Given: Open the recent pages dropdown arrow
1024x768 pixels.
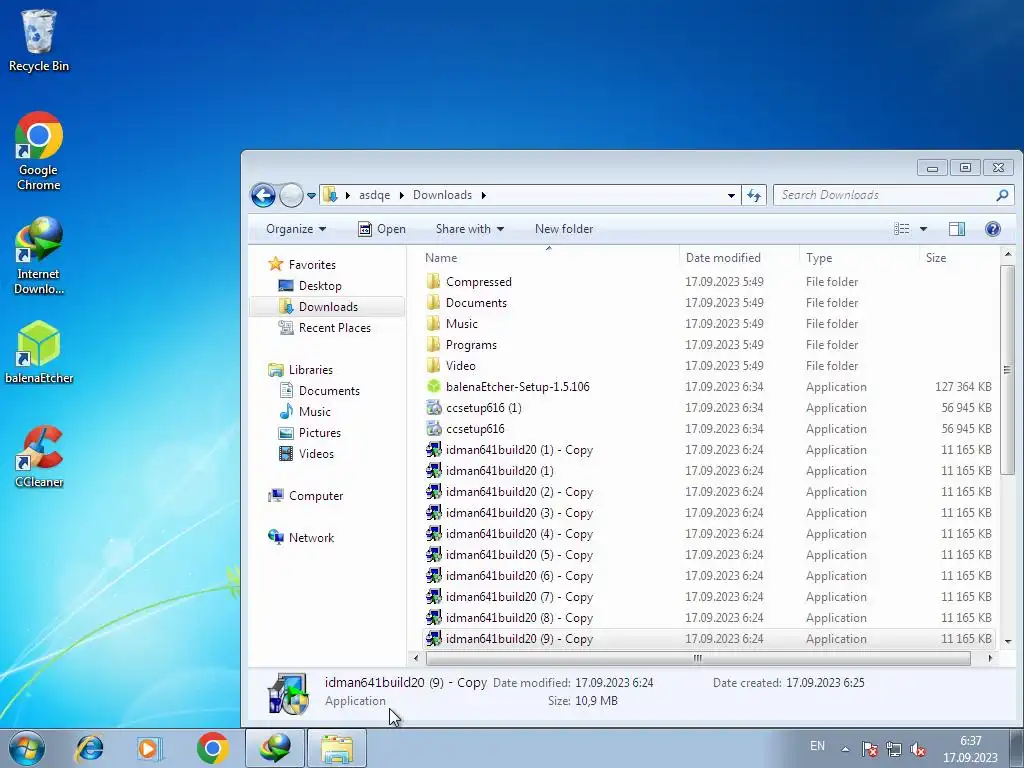Looking at the screenshot, I should 312,195.
